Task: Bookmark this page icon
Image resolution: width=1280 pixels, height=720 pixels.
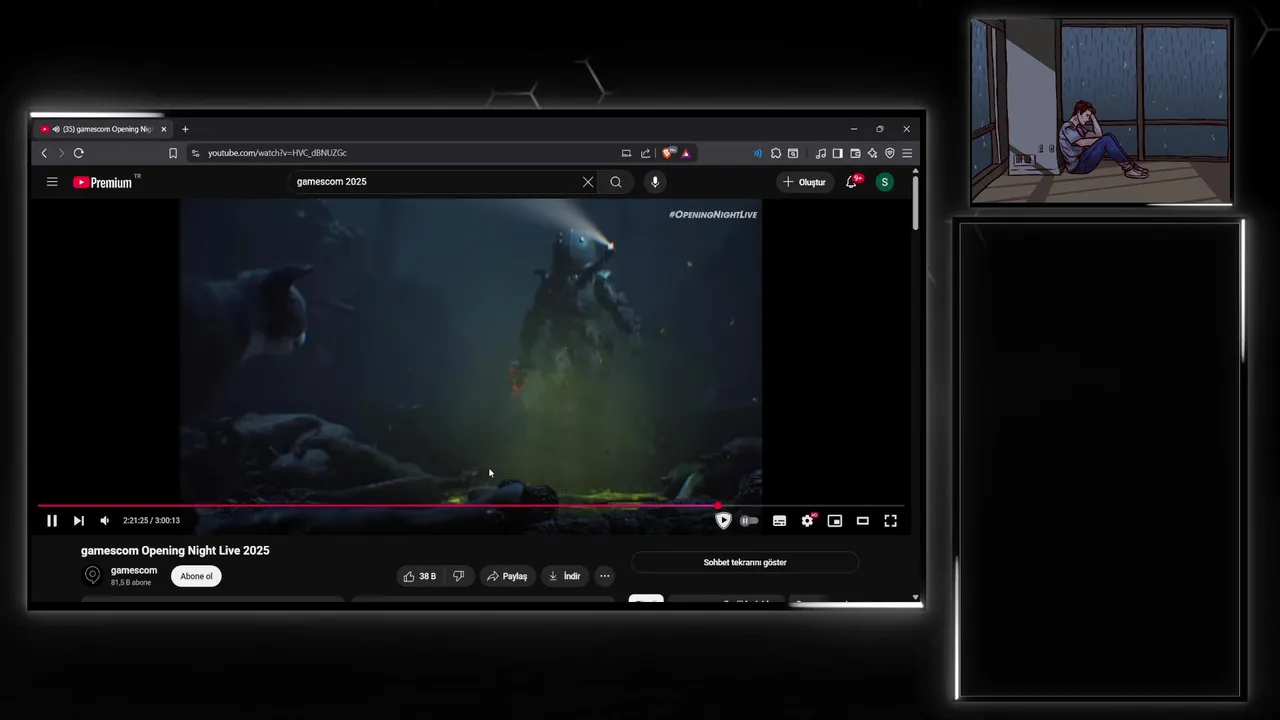Action: pyautogui.click(x=173, y=153)
